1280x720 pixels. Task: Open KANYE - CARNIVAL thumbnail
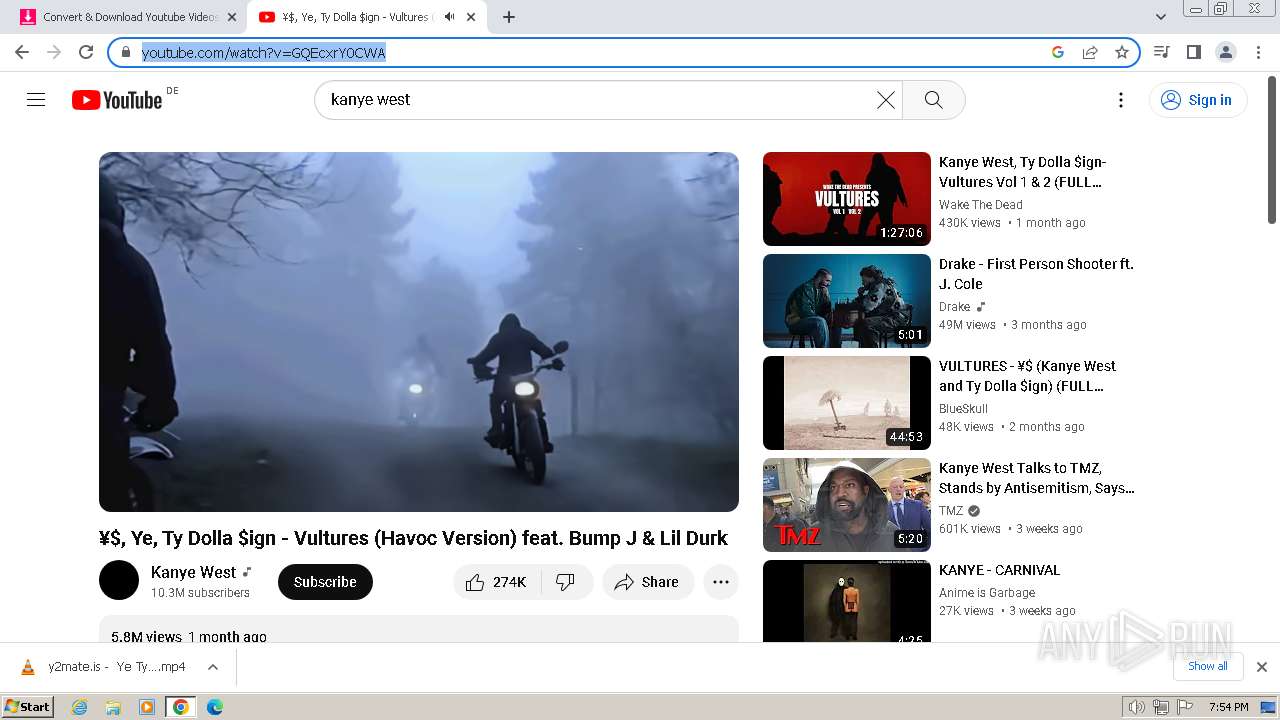tap(847, 601)
